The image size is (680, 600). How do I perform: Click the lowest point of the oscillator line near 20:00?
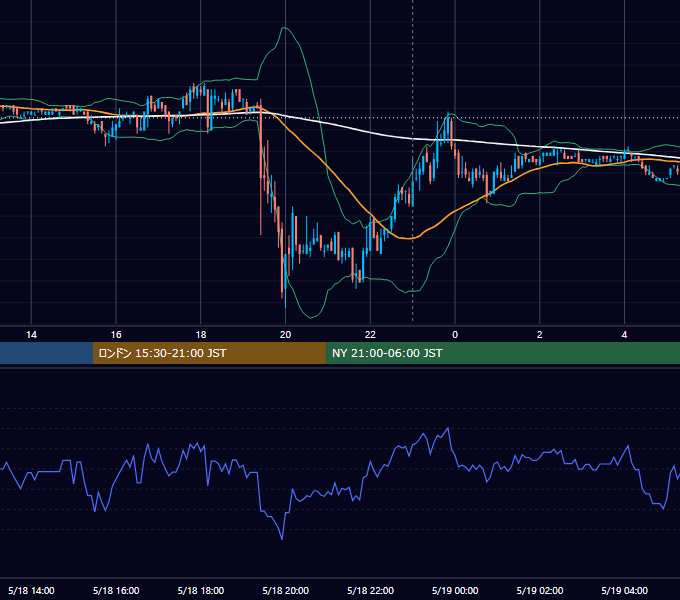pyautogui.click(x=282, y=539)
